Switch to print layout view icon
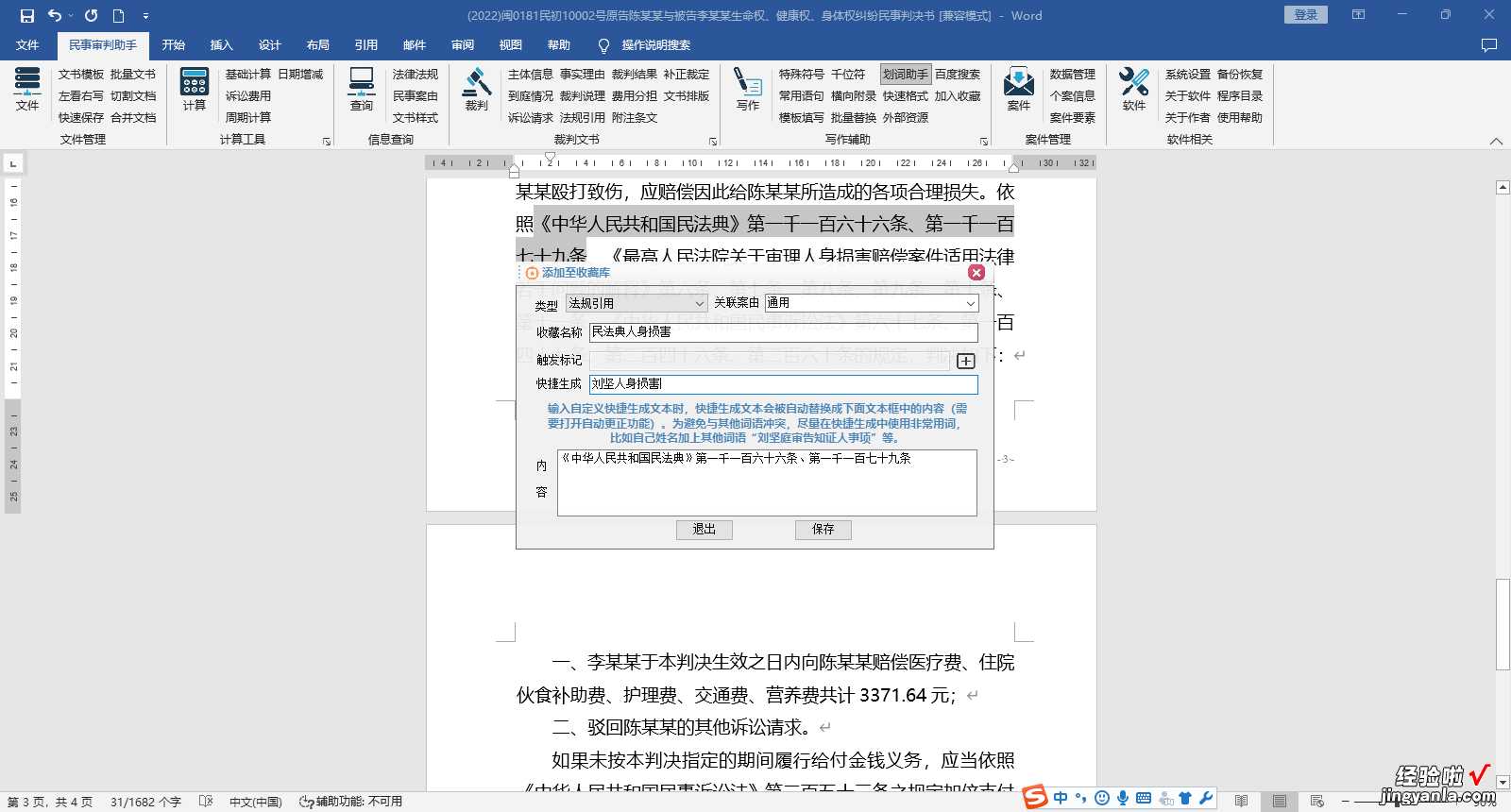Screen dimensions: 1511x812 click(1280, 802)
